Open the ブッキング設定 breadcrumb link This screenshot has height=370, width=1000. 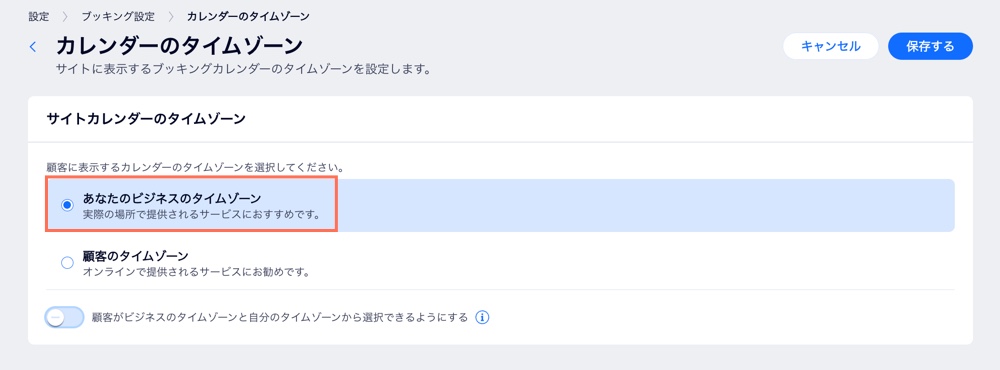[118, 17]
